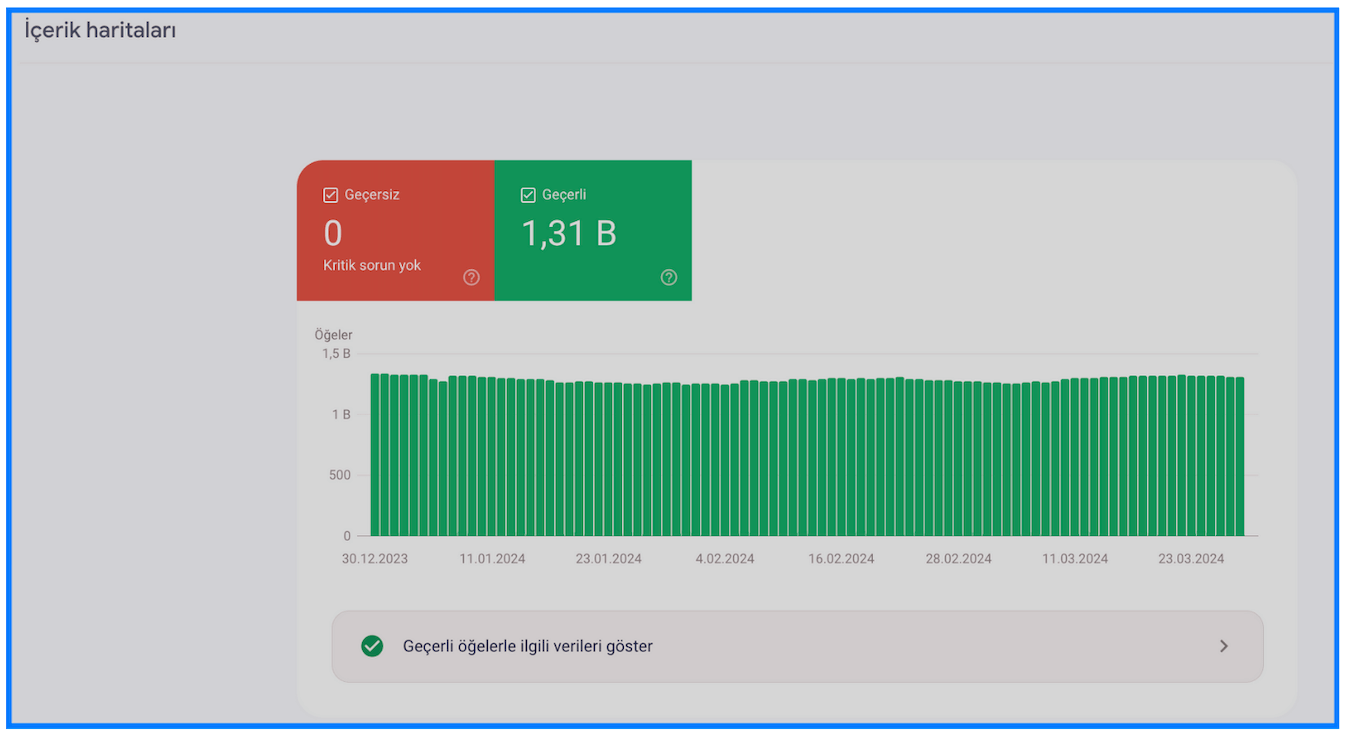Screen dimensions: 1354x740
Task: Toggle the Geçerli checkbox
Action: [x=528, y=195]
